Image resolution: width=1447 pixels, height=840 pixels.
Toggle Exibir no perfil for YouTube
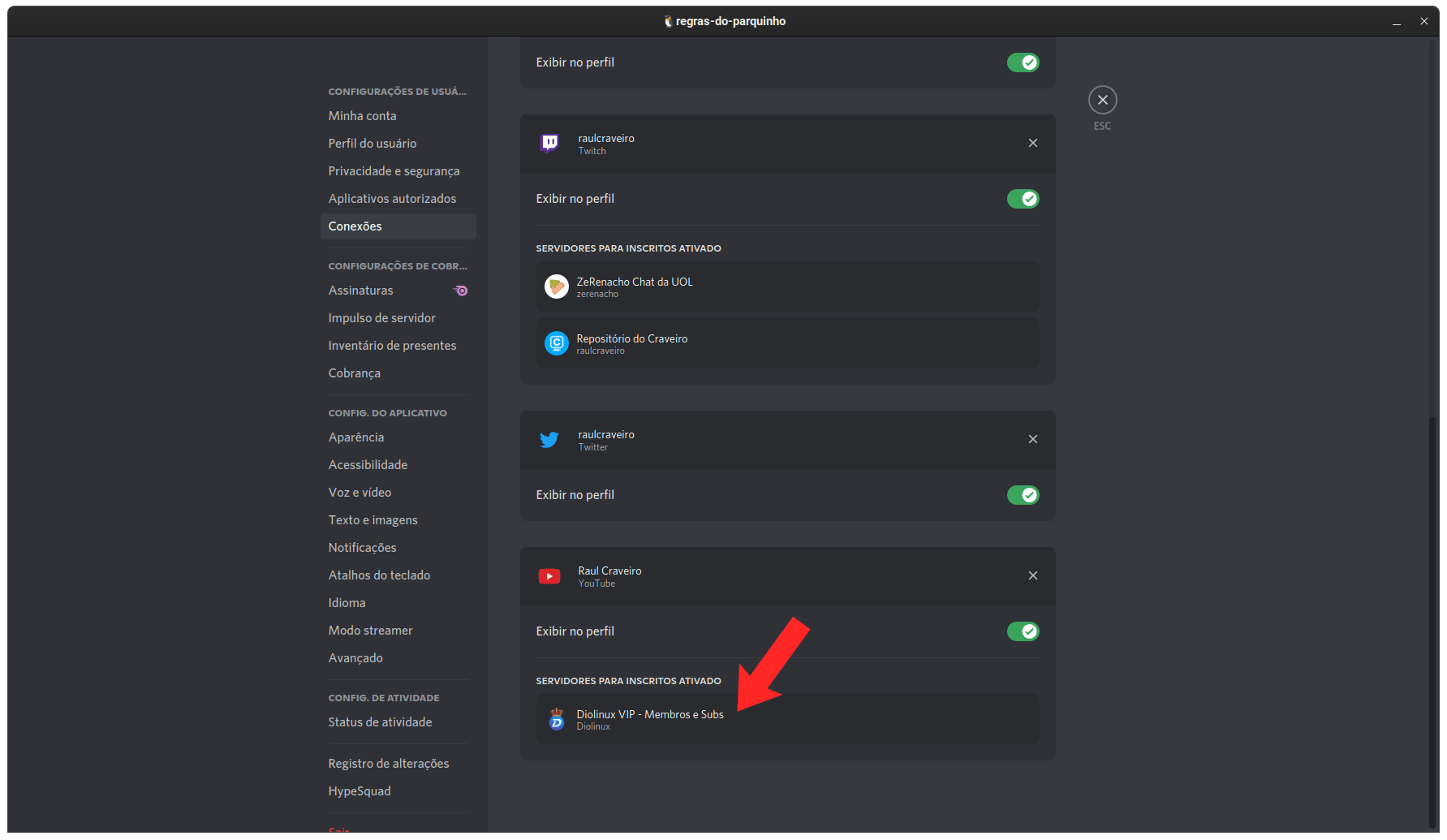[1023, 631]
